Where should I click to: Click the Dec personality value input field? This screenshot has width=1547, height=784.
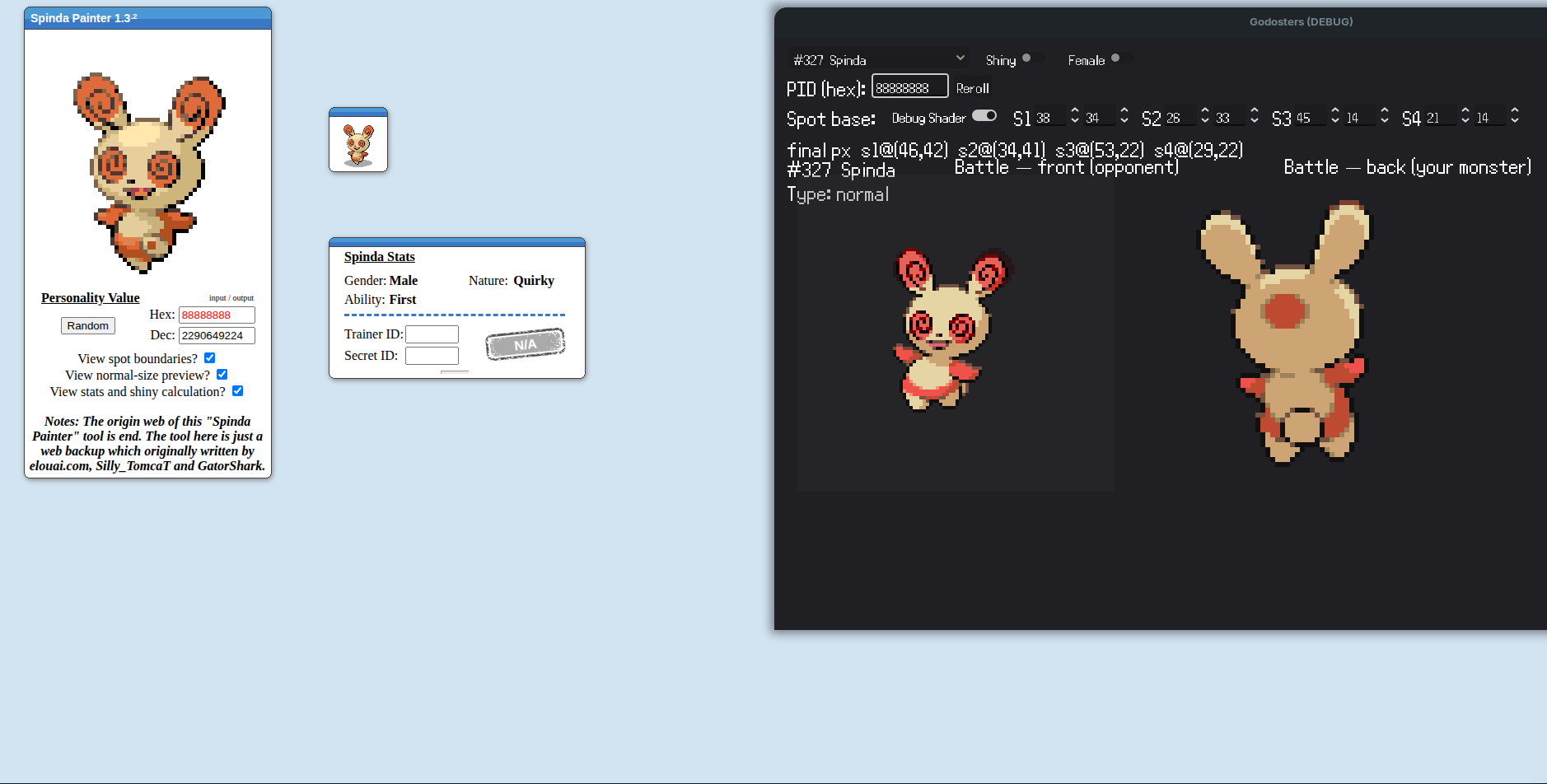(x=217, y=335)
